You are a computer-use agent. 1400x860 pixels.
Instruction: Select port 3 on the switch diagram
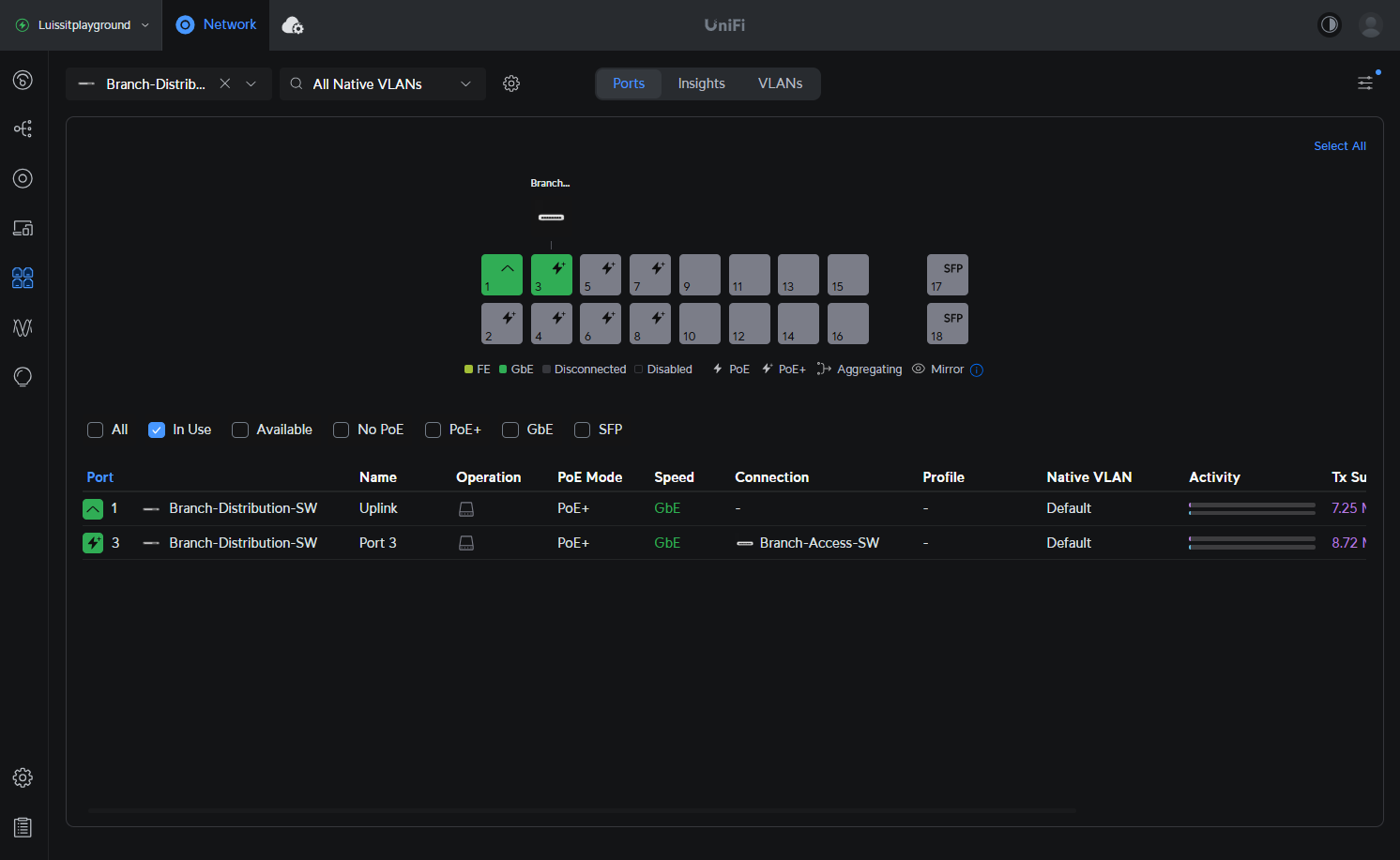(552, 275)
